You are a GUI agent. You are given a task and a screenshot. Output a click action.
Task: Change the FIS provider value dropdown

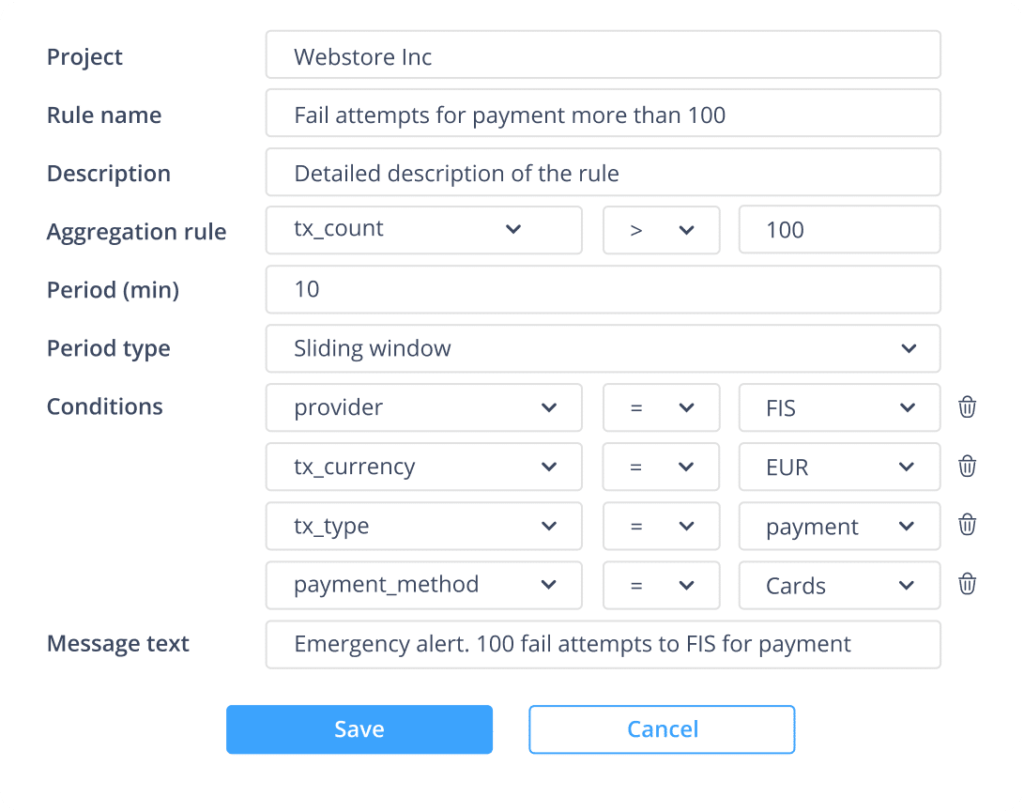pyautogui.click(x=839, y=407)
